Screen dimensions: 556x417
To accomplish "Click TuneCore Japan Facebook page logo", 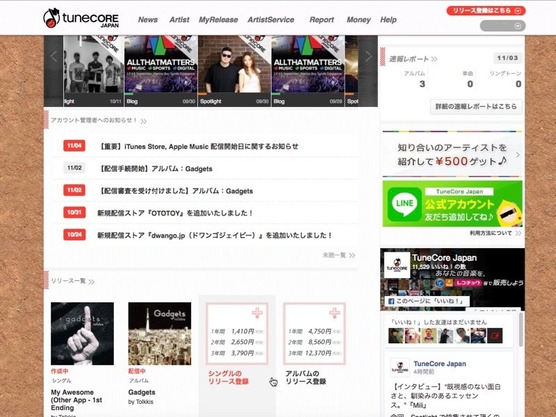I will 397,265.
